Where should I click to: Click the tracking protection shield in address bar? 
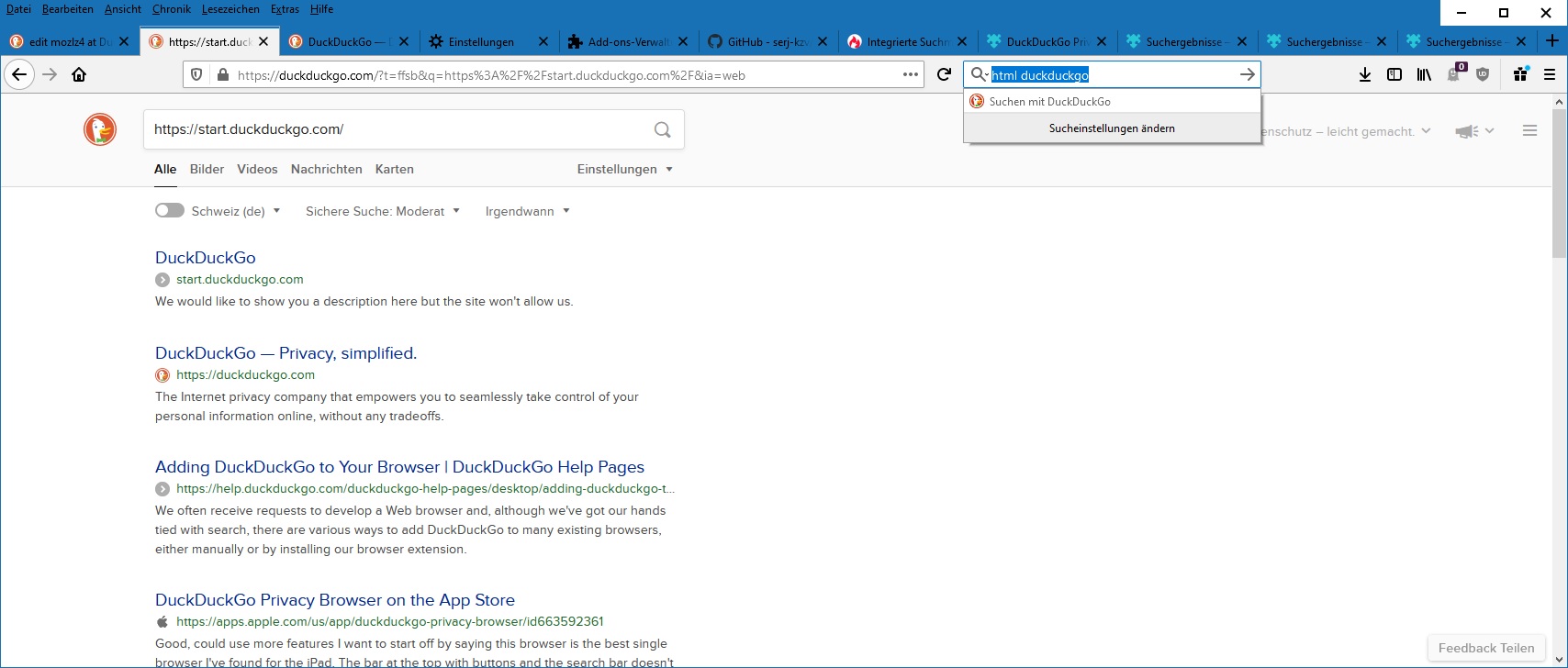pos(196,75)
